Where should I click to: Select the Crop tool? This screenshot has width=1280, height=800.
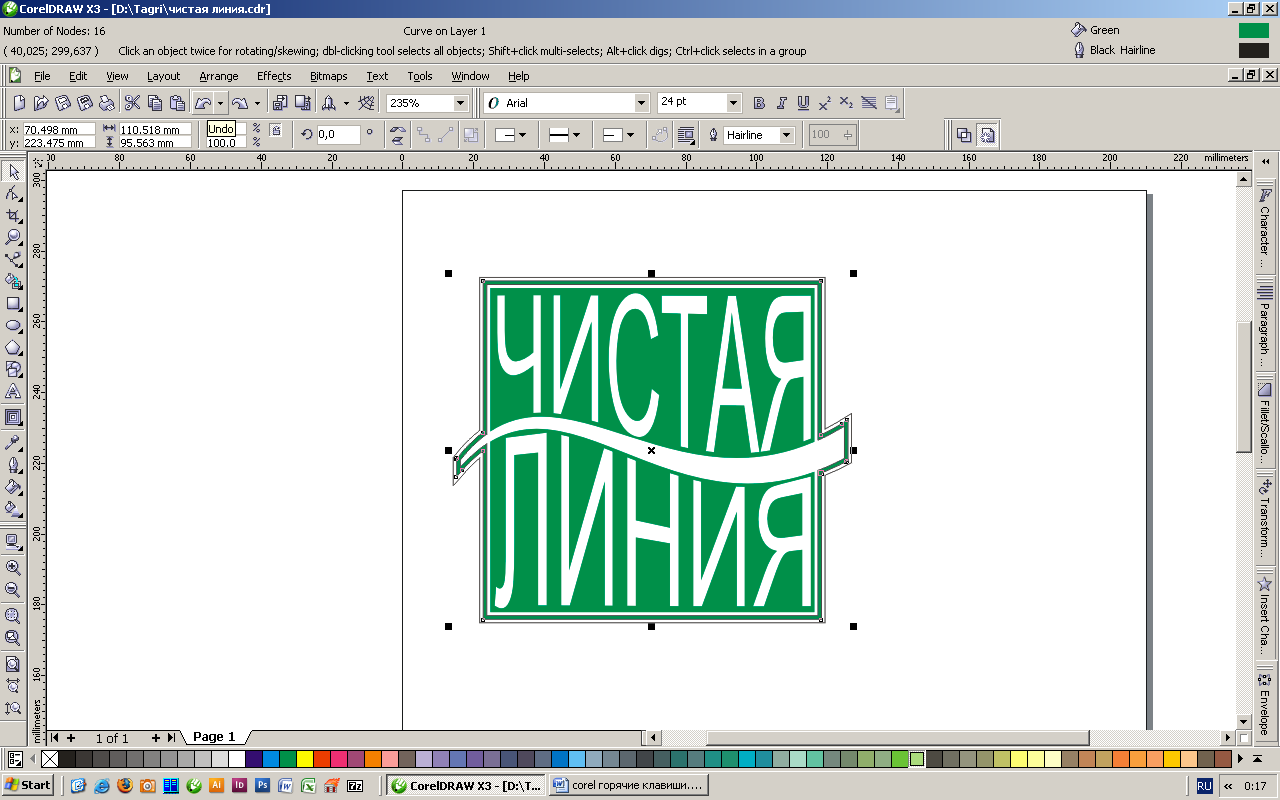pos(14,216)
